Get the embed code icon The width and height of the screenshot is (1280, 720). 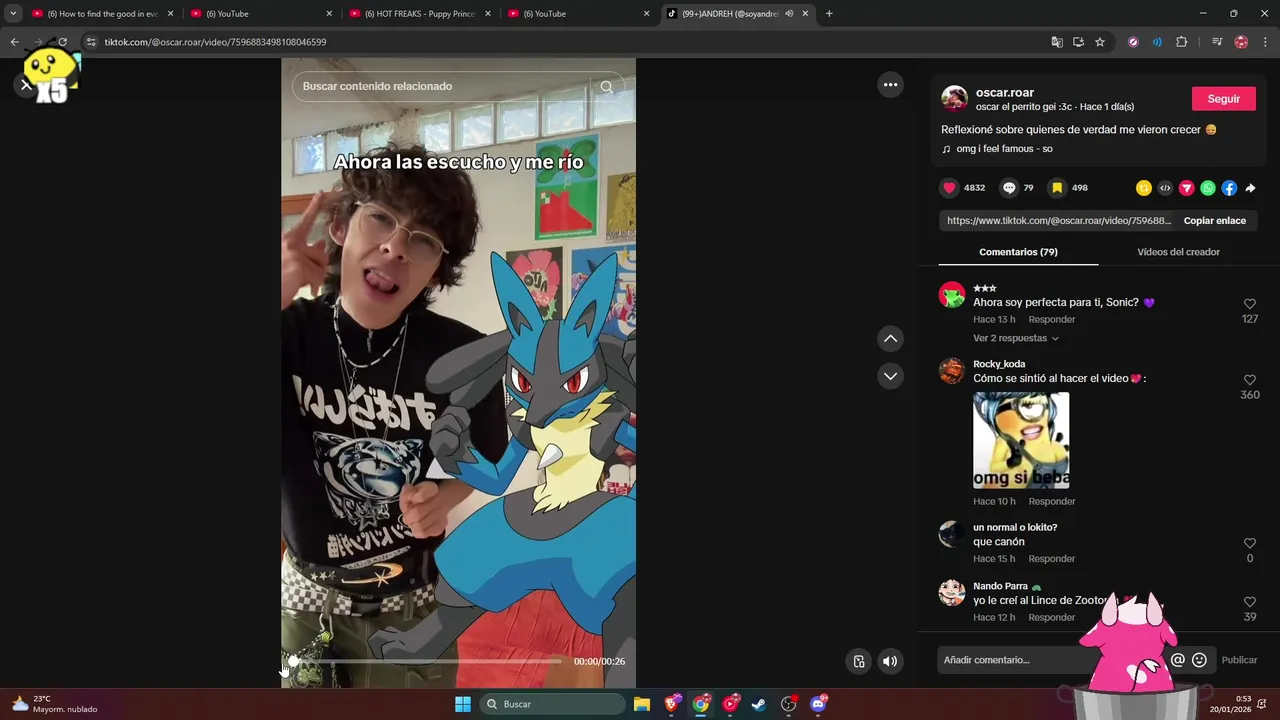[1165, 188]
